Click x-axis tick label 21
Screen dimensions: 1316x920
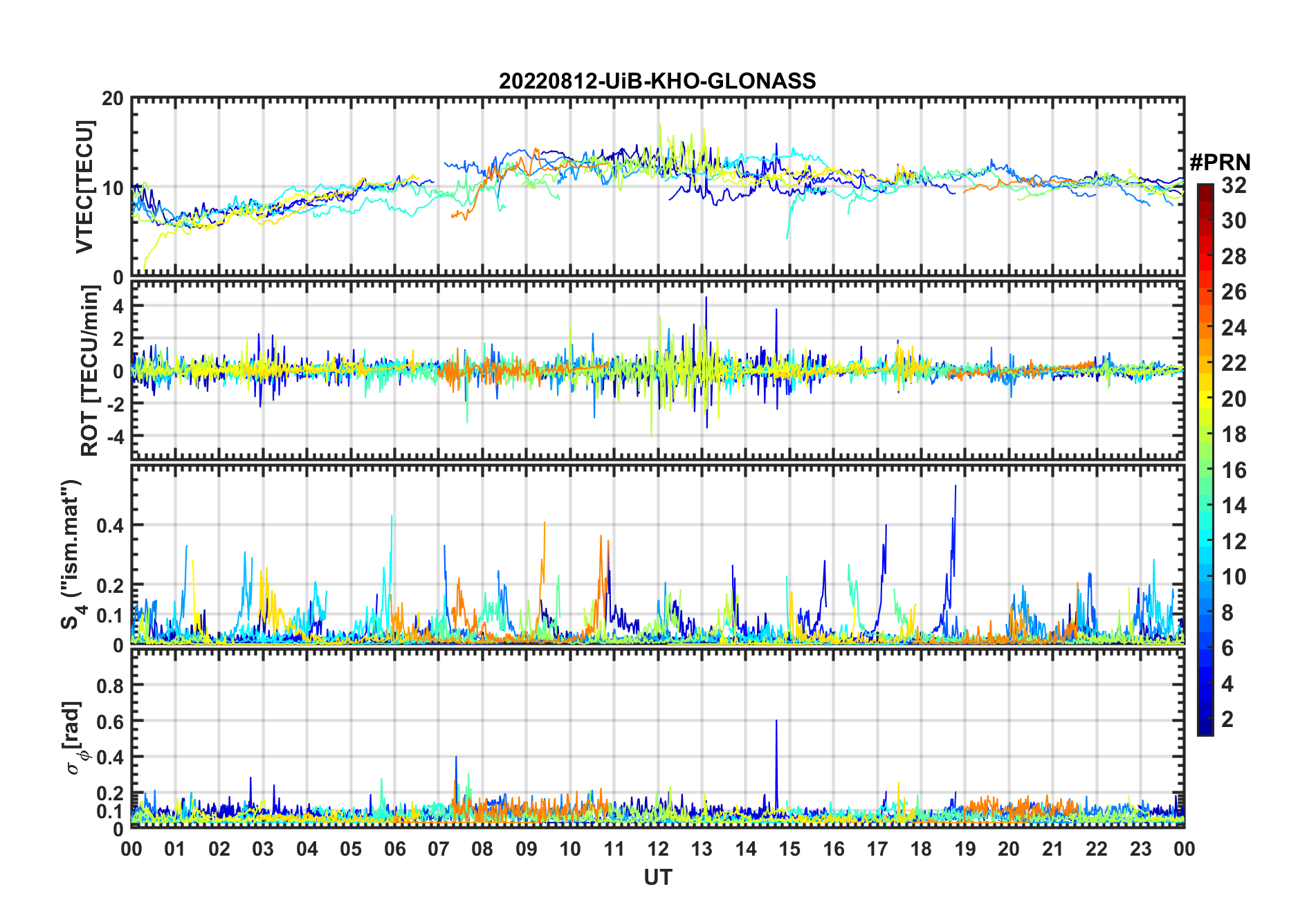coord(1052,849)
